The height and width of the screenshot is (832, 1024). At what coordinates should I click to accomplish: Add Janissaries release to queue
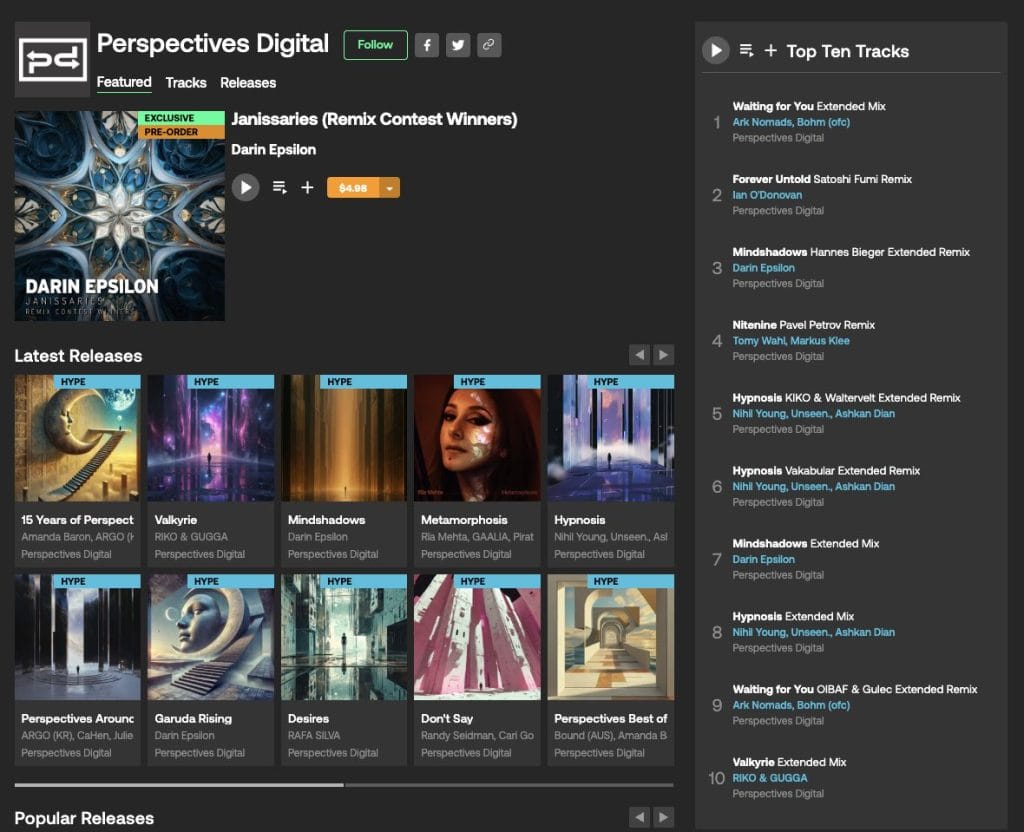[280, 187]
